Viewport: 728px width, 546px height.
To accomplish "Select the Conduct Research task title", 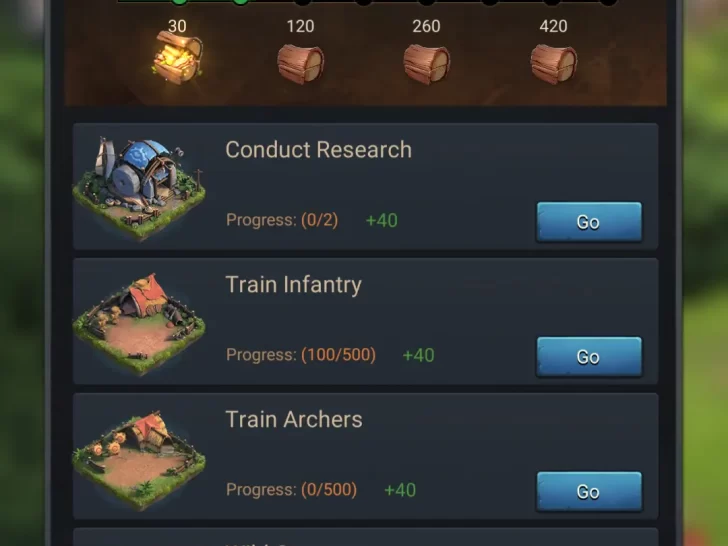I will tap(318, 150).
